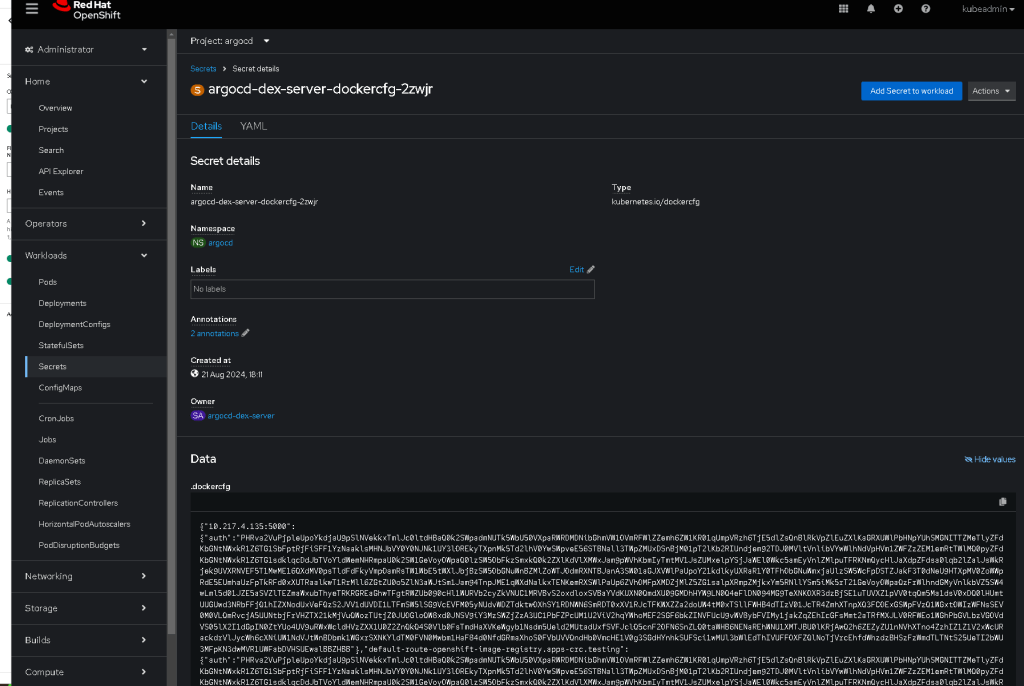Click the pencil icon beside 2 annotations
Image resolution: width=1024 pixels, height=686 pixels.
[x=246, y=333]
